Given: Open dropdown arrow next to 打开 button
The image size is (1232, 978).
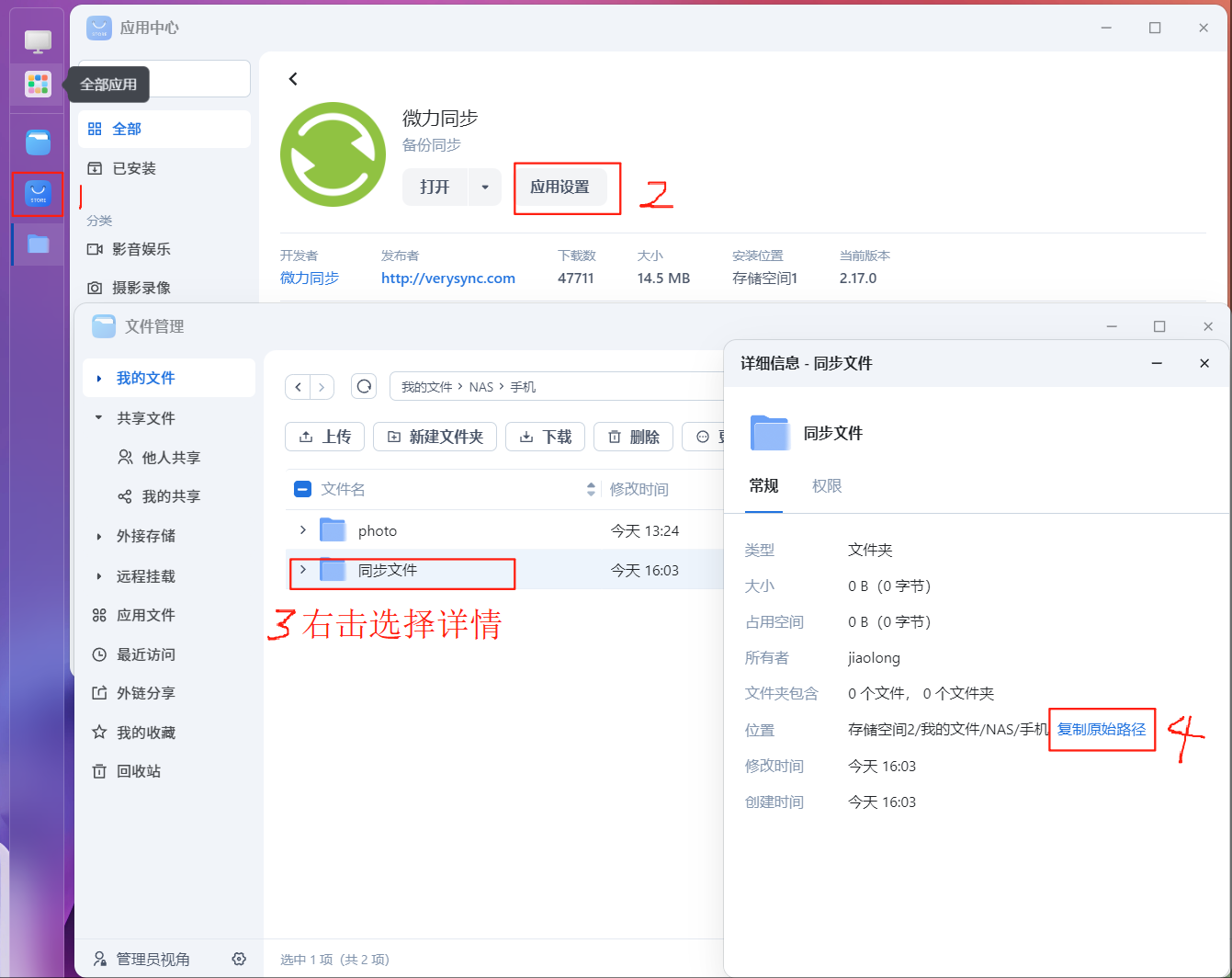Looking at the screenshot, I should coord(484,187).
